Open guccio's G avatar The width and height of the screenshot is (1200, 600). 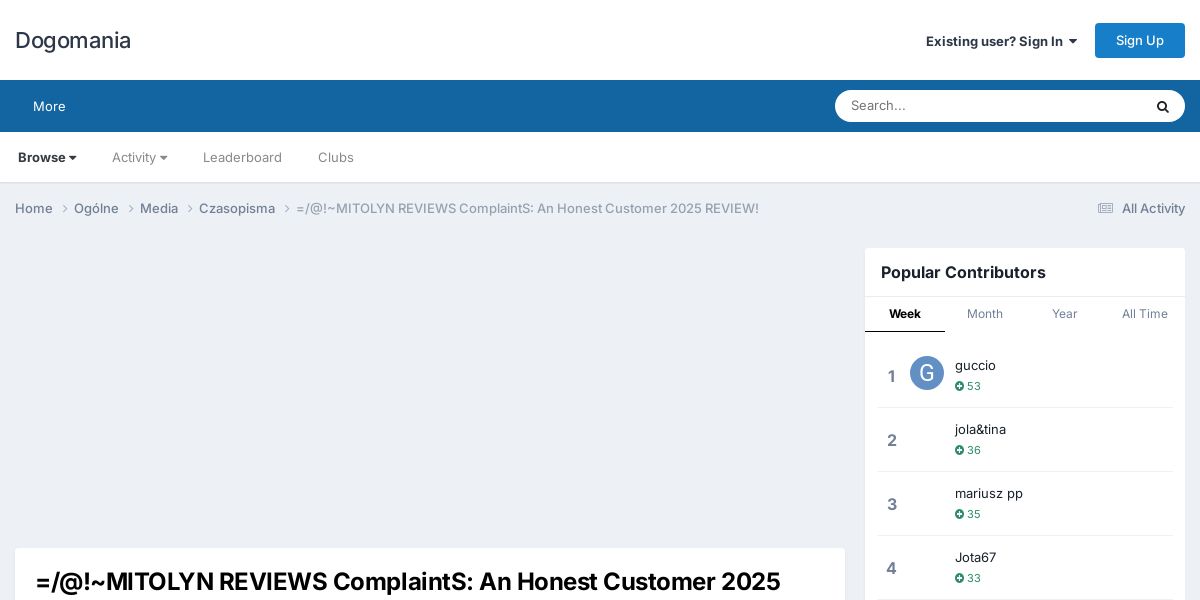927,373
